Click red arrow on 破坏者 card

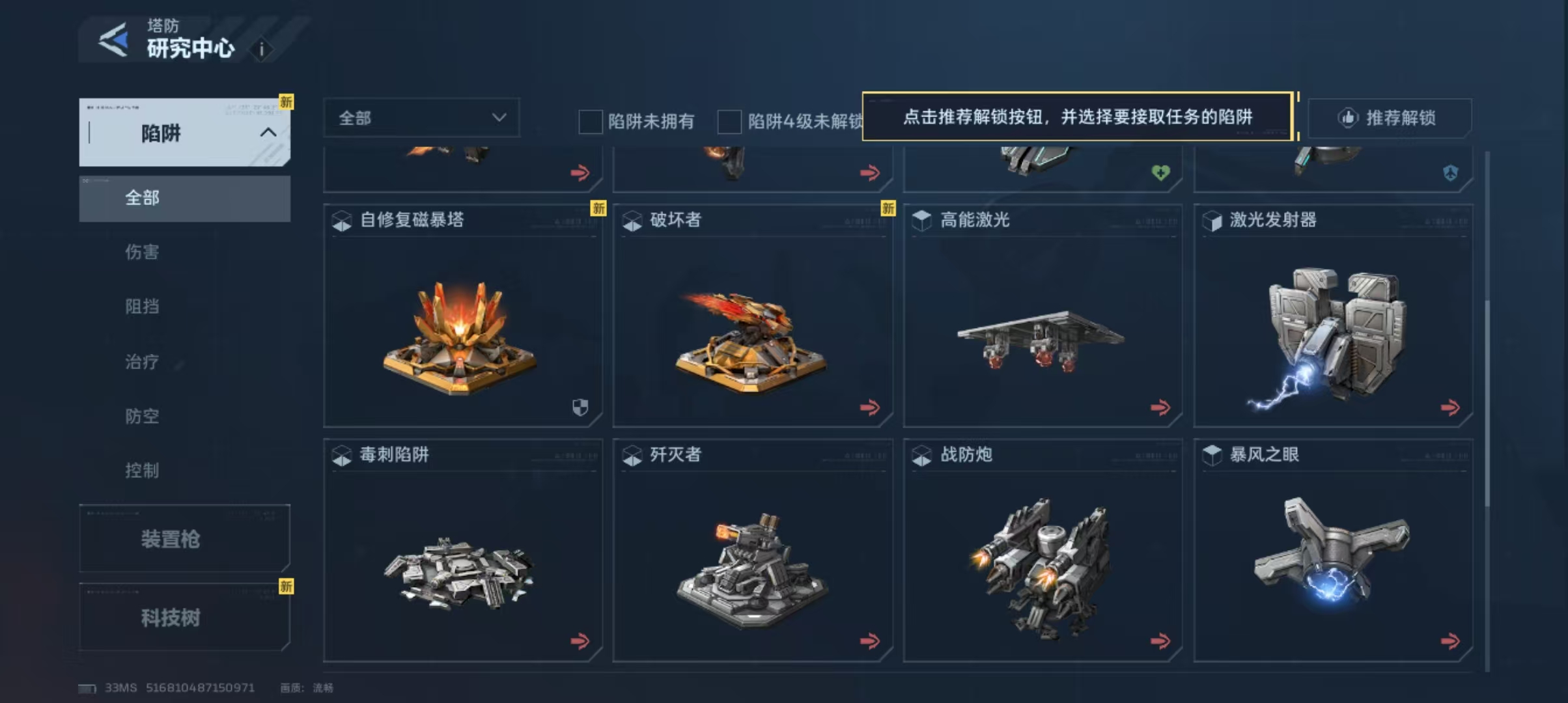[869, 407]
